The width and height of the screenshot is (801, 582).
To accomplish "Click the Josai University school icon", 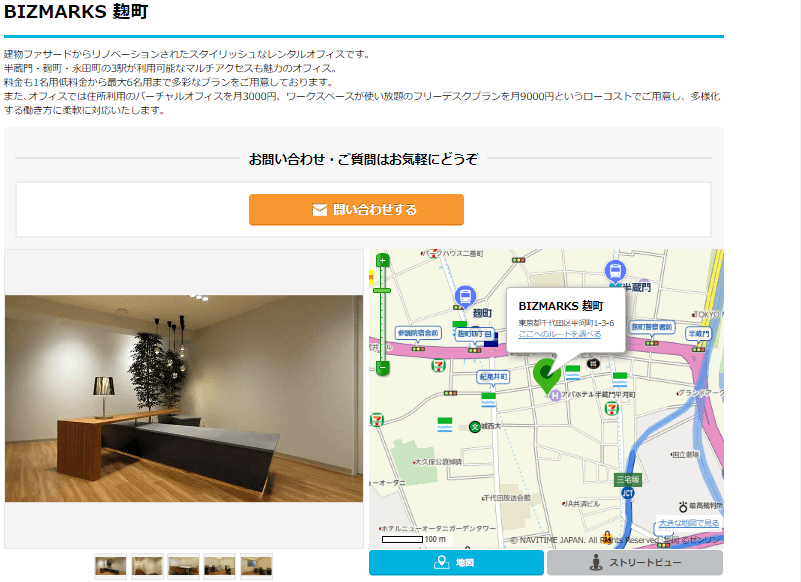I will (x=474, y=426).
